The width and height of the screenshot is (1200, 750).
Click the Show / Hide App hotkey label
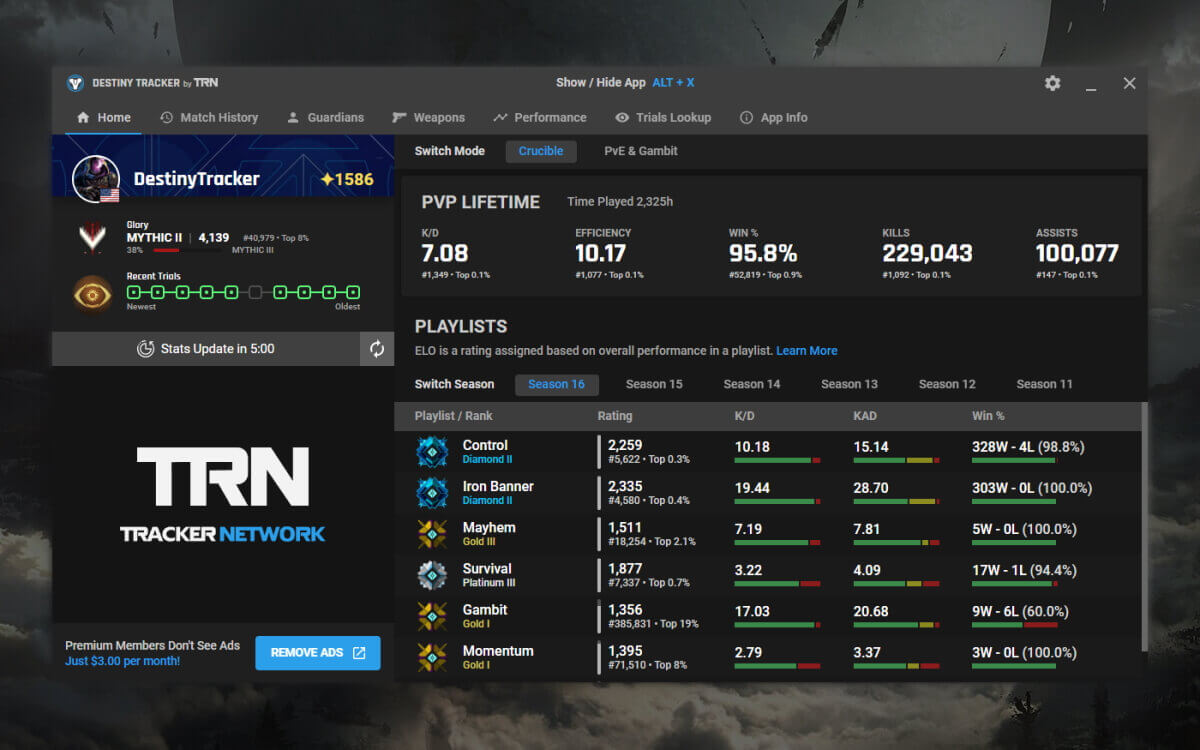625,83
